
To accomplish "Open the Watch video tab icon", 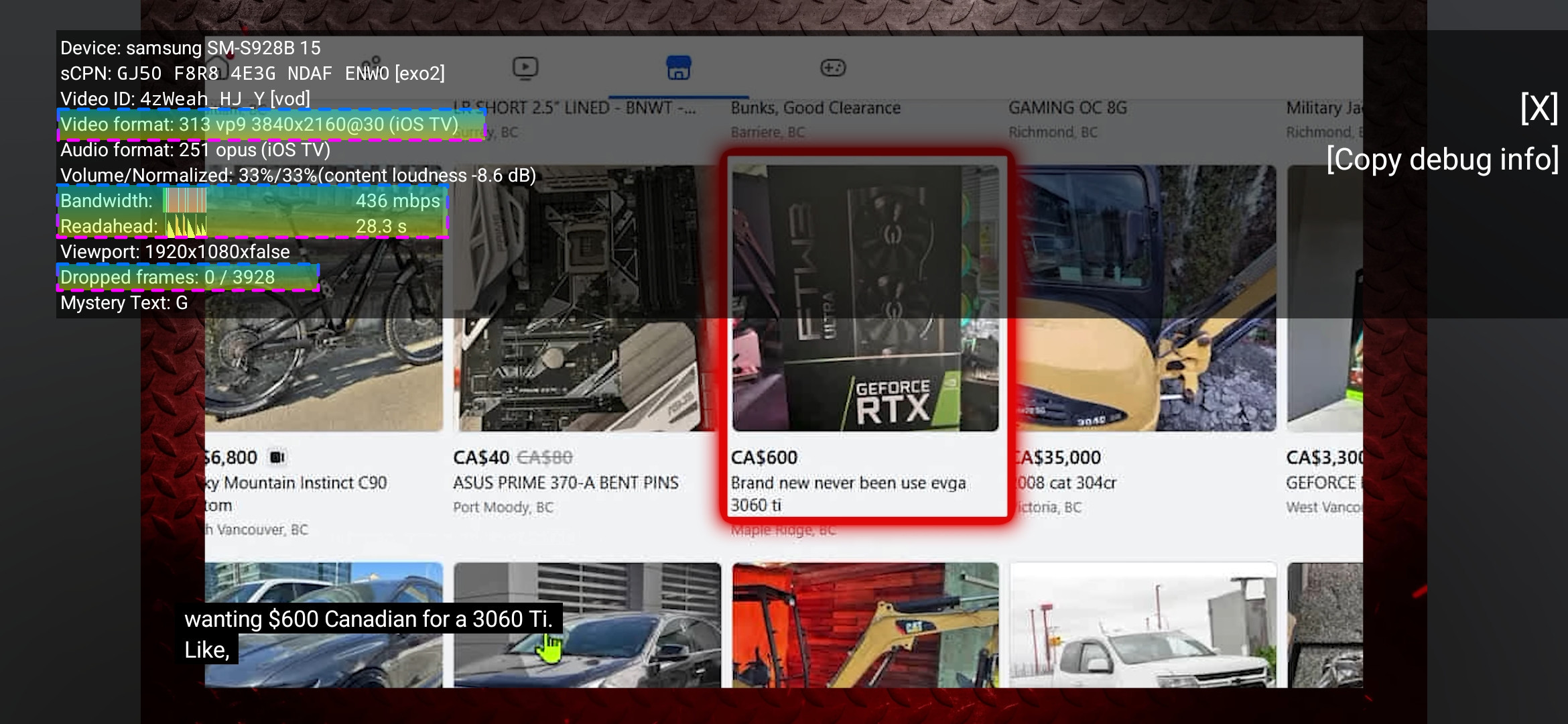I will (x=525, y=68).
